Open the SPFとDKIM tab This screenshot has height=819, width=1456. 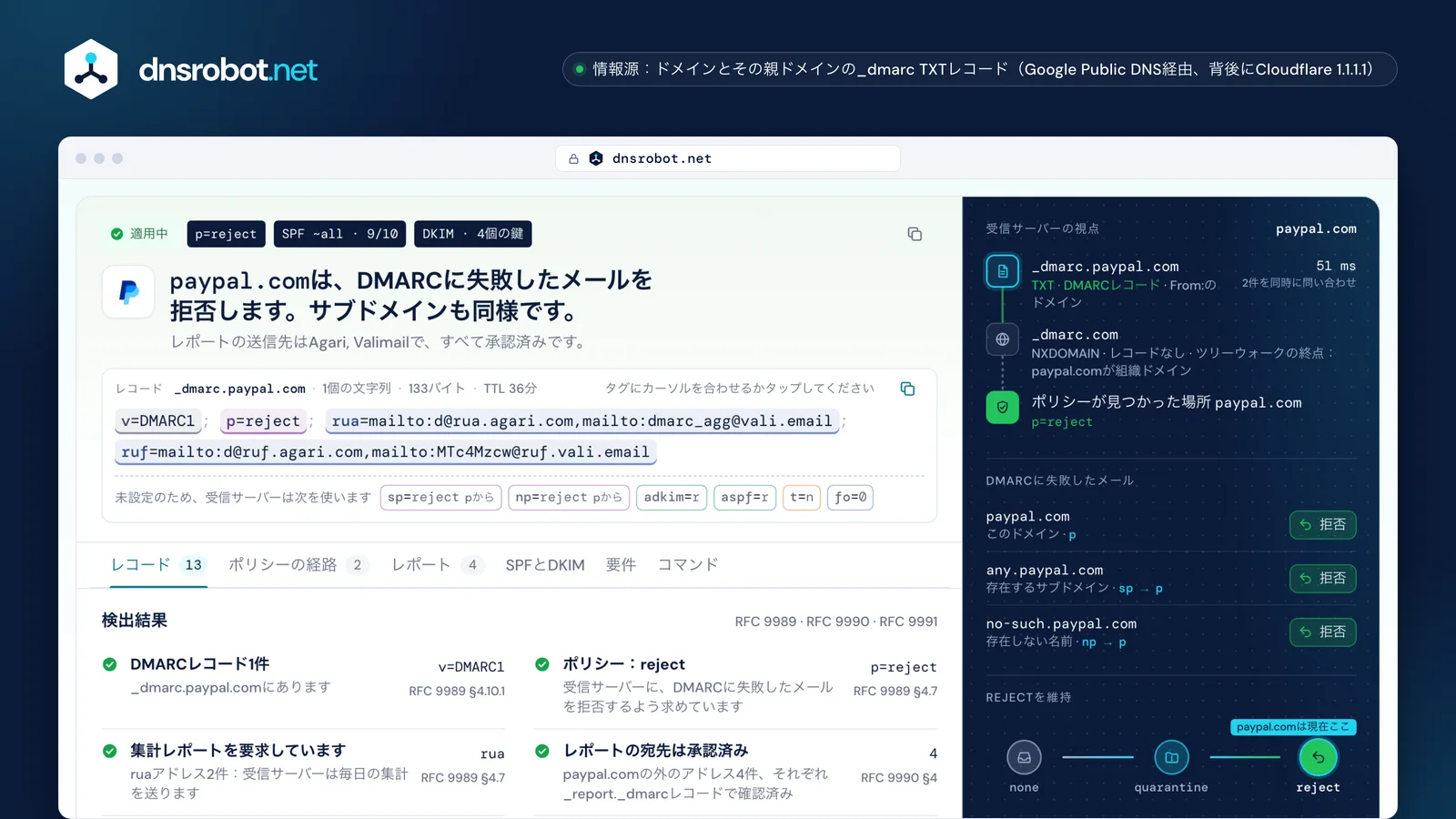click(x=545, y=565)
